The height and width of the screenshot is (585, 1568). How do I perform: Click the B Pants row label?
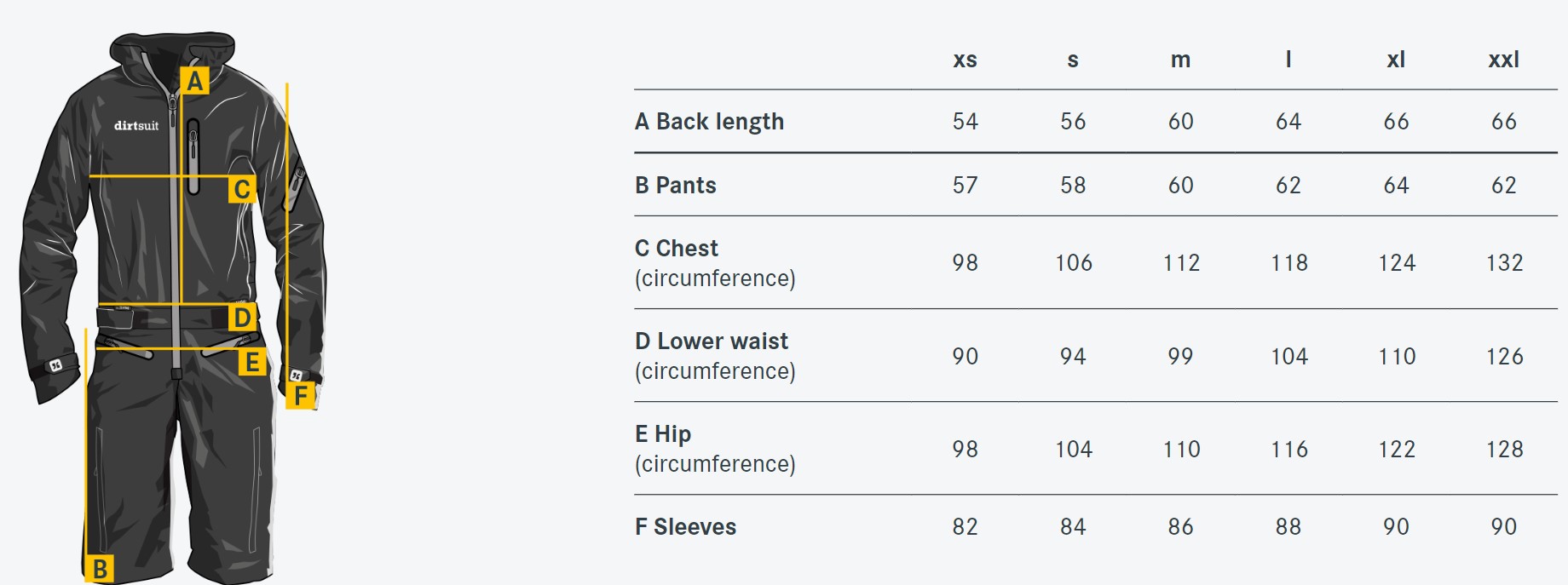tap(675, 185)
